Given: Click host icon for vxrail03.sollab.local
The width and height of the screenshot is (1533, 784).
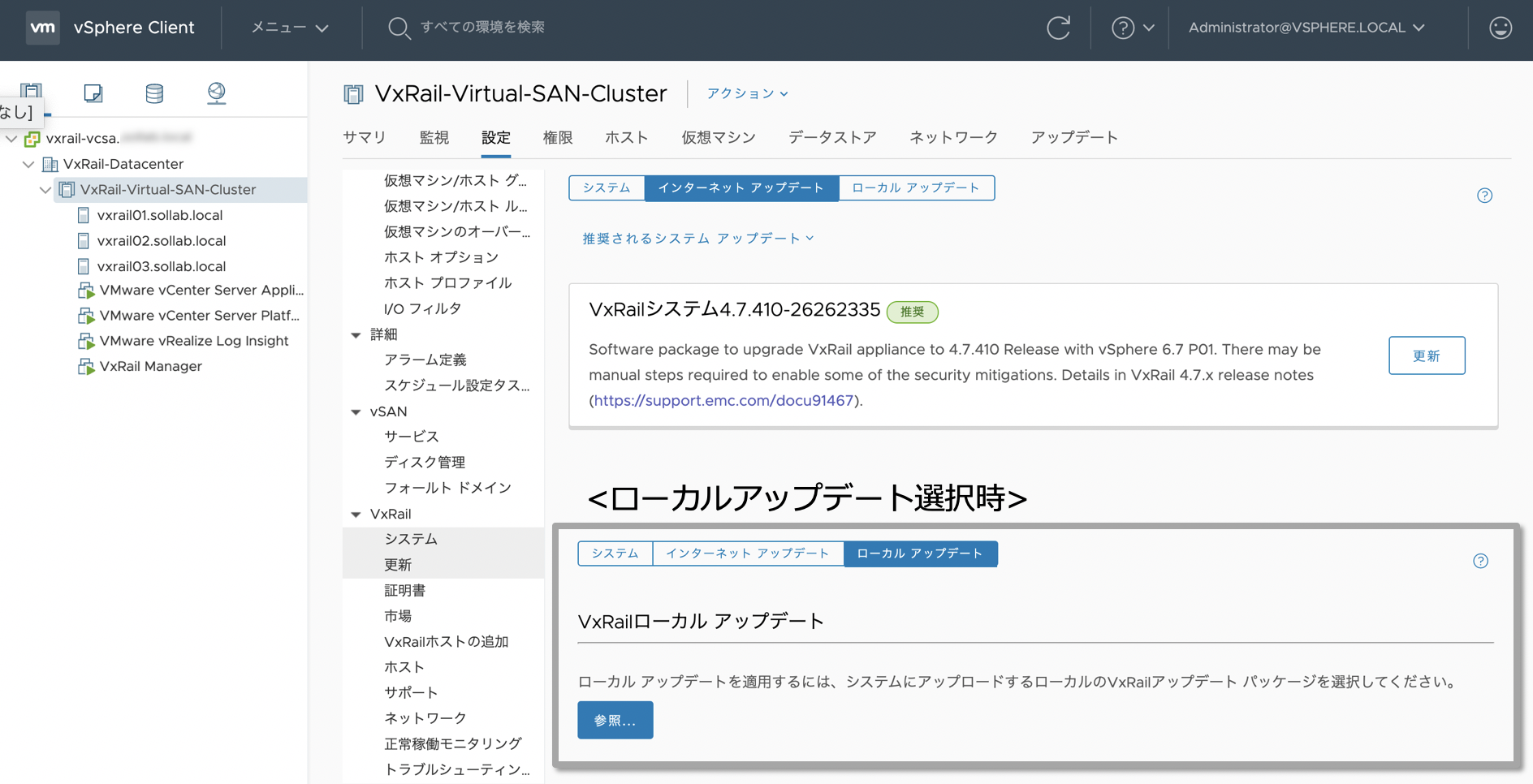Looking at the screenshot, I should click(x=83, y=266).
